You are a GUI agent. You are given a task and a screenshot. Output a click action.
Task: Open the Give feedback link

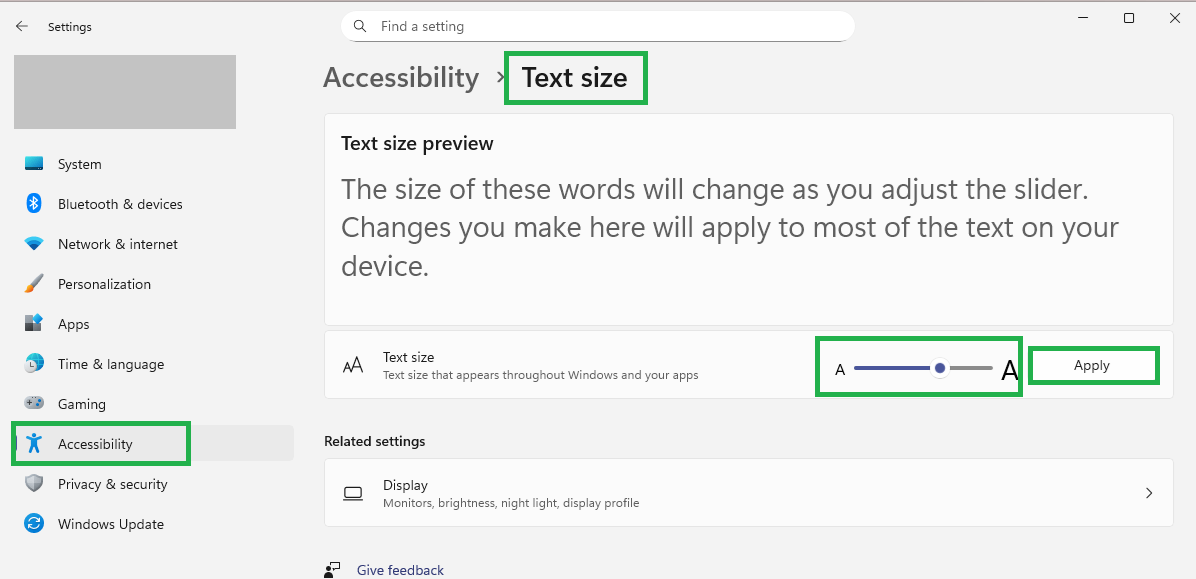pos(400,570)
